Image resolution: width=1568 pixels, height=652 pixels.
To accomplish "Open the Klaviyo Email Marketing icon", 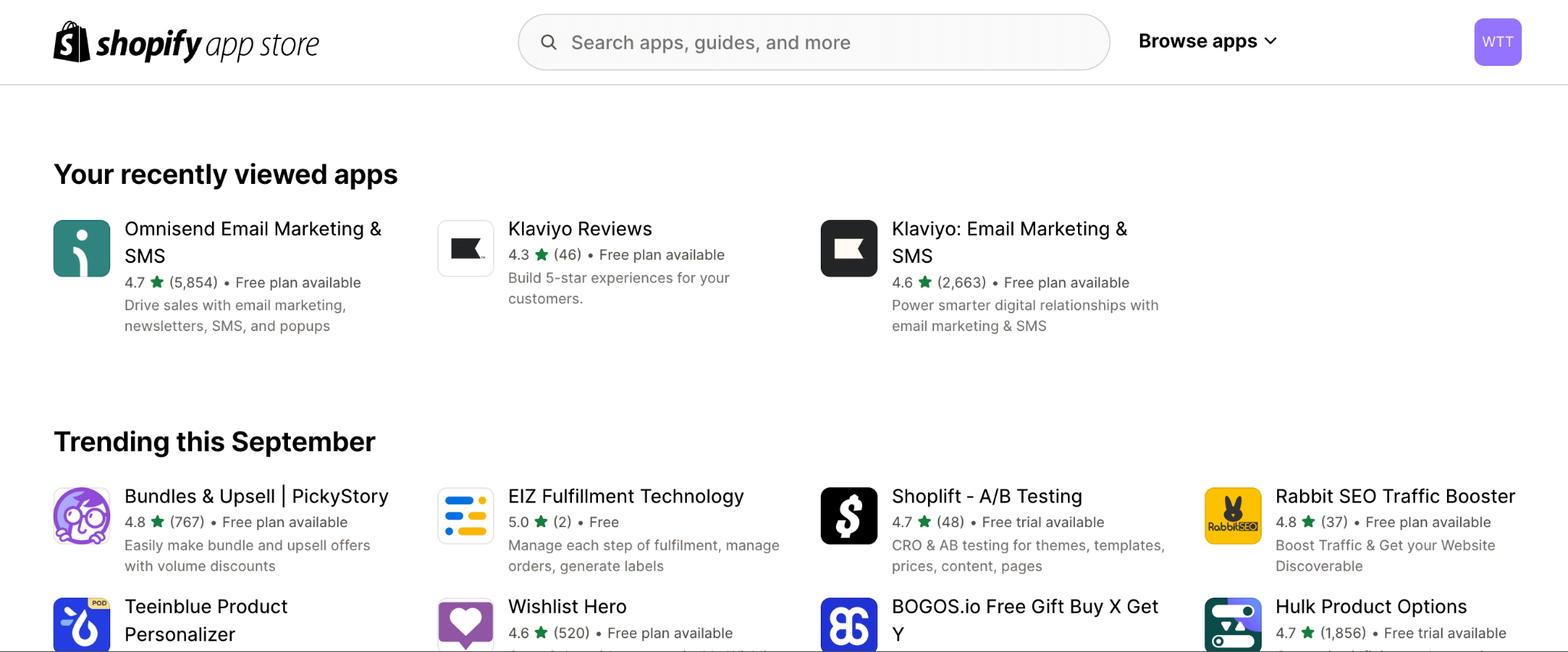I will pyautogui.click(x=849, y=248).
